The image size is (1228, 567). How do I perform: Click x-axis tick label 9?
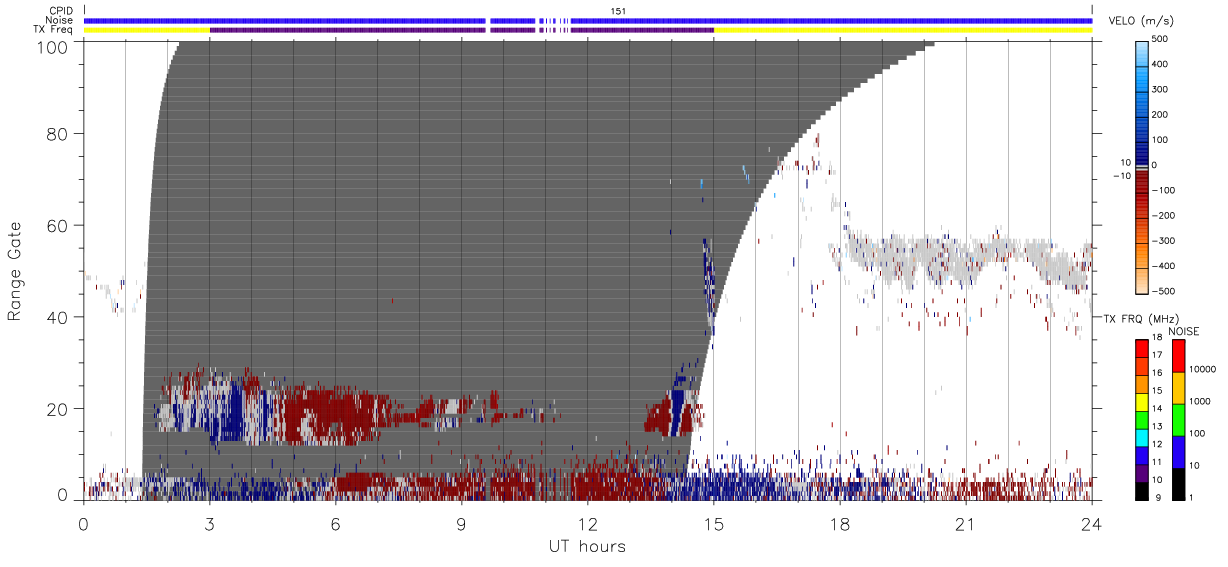(461, 525)
